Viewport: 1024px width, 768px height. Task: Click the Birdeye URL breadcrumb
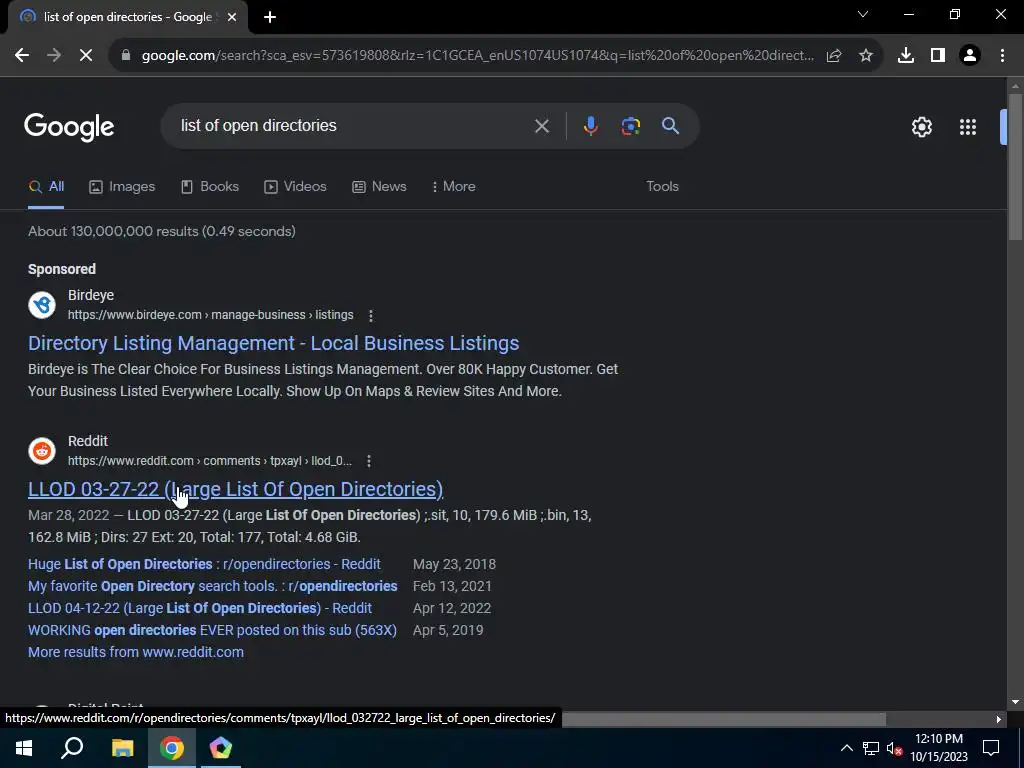click(x=210, y=315)
